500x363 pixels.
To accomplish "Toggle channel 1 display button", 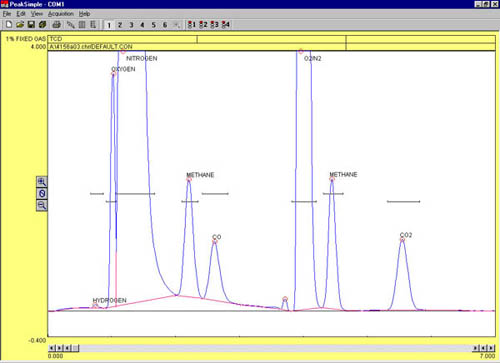I will 109,25.
